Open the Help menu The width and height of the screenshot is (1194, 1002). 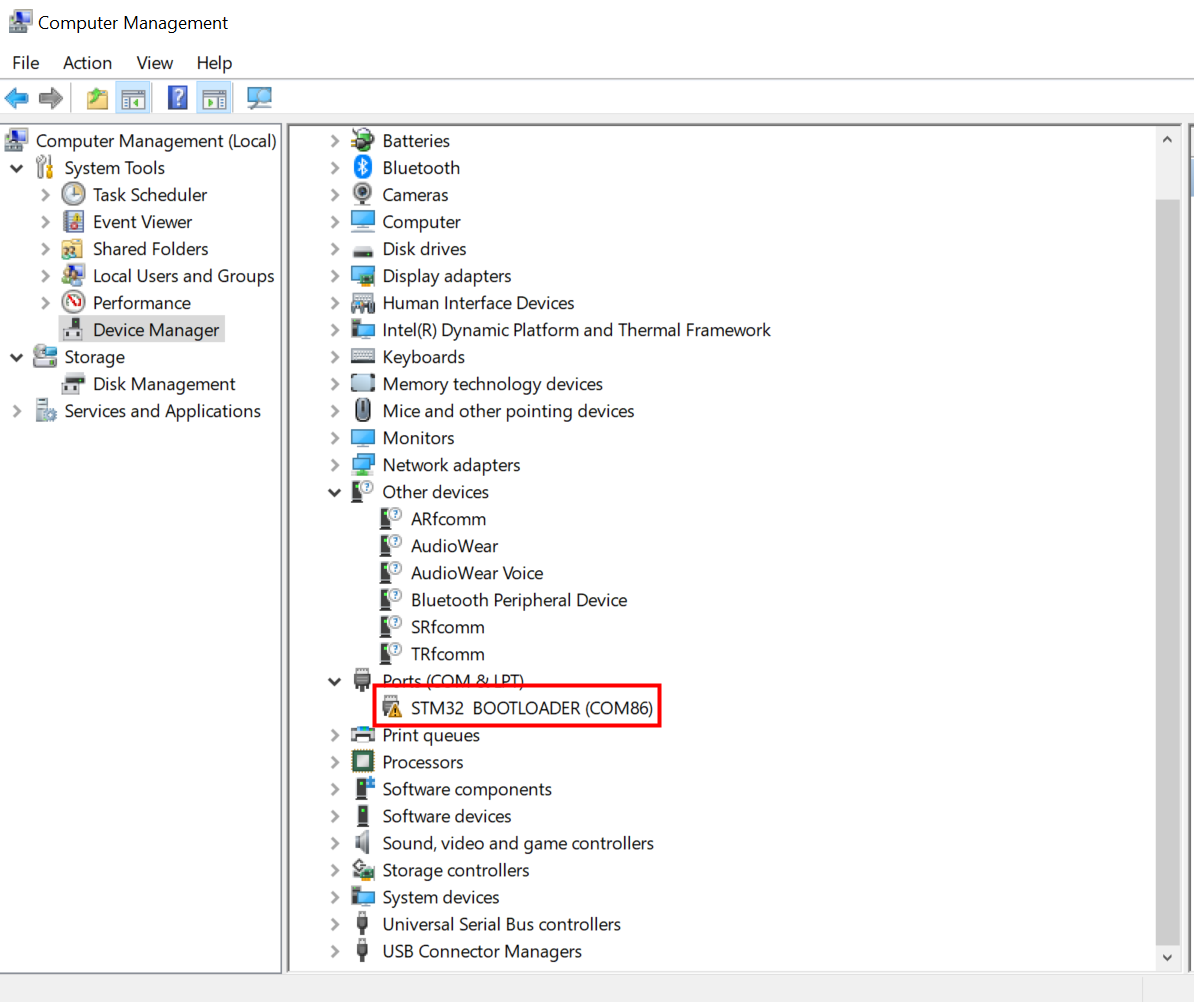[214, 62]
